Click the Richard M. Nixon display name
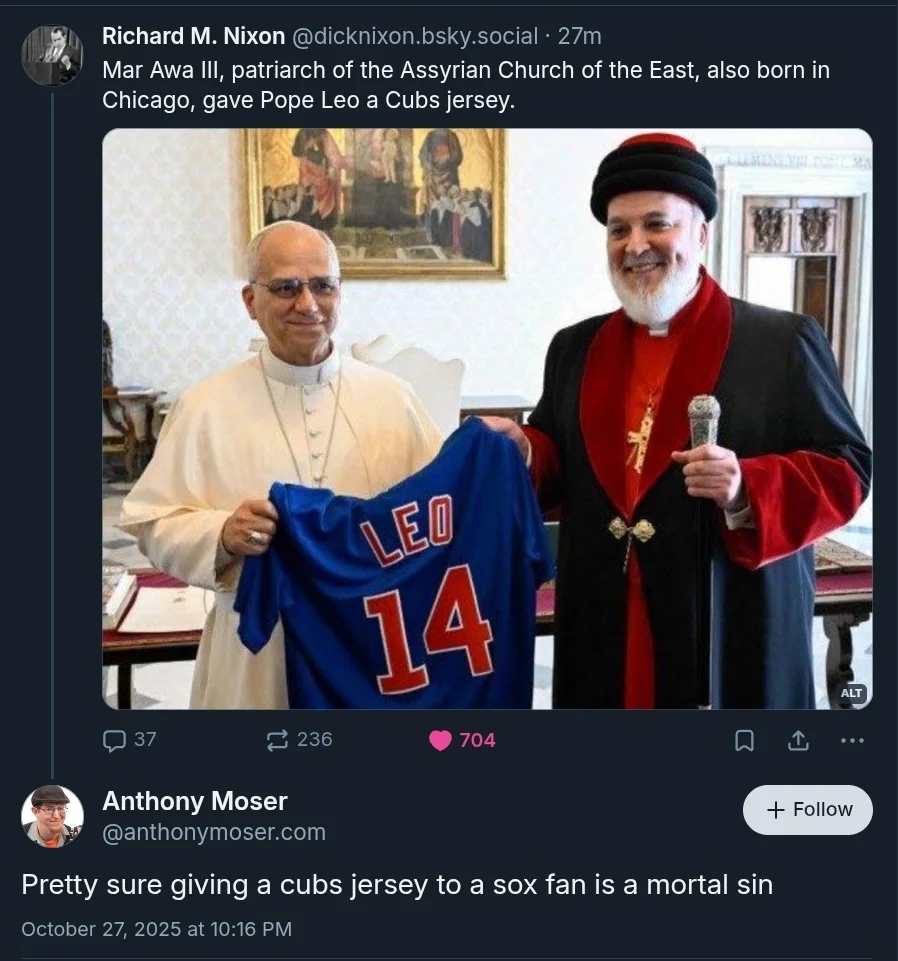 [193, 36]
